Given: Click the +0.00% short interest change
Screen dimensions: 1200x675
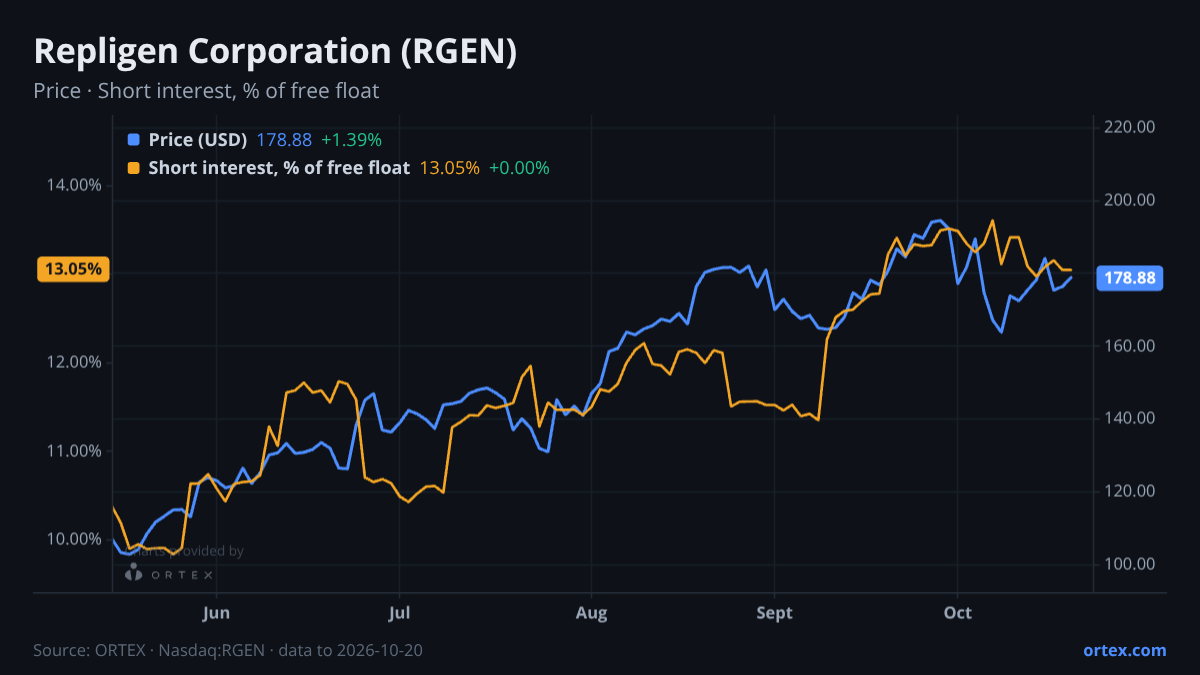Looking at the screenshot, I should tap(519, 168).
